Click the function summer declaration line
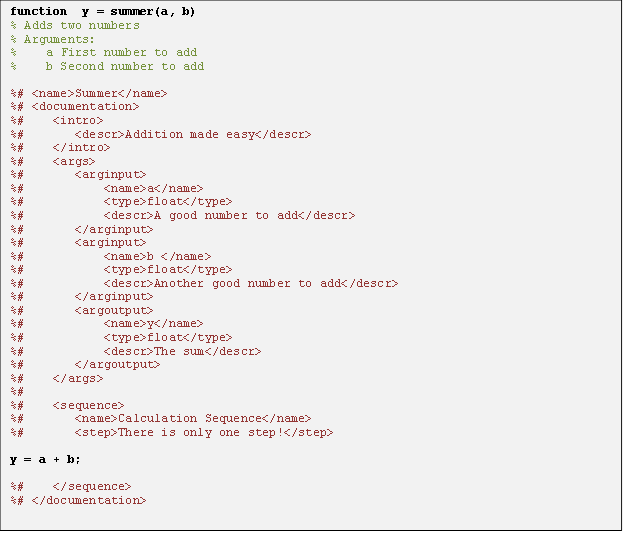 (x=103, y=12)
